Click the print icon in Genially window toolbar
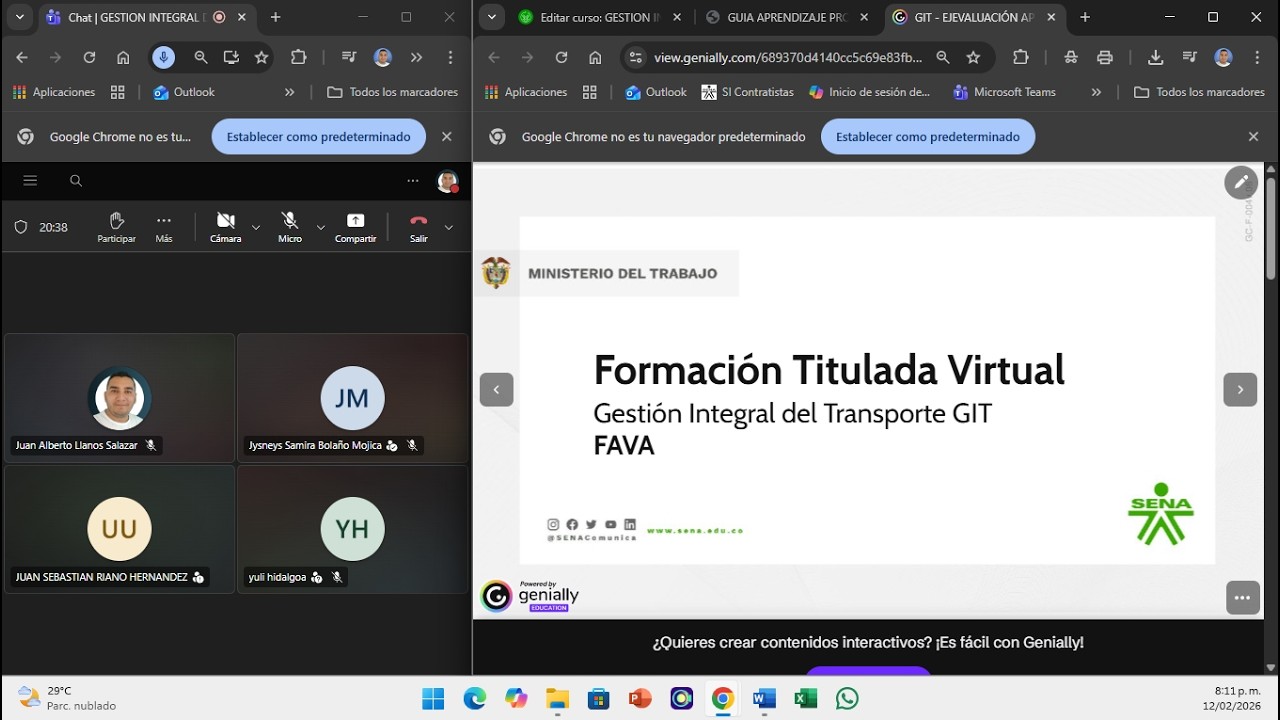This screenshot has height=720, width=1280. (x=1105, y=58)
